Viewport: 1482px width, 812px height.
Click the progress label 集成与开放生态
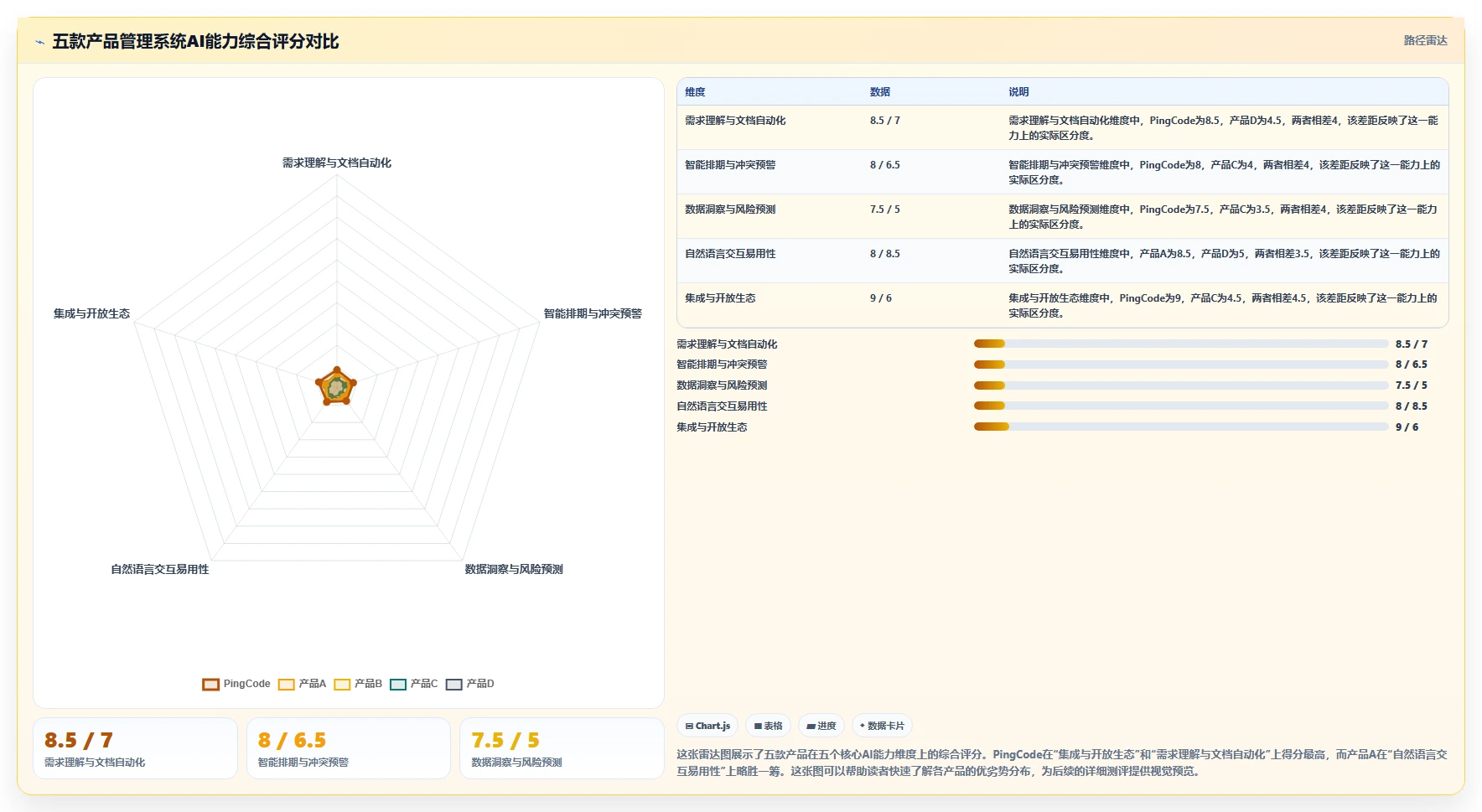712,427
